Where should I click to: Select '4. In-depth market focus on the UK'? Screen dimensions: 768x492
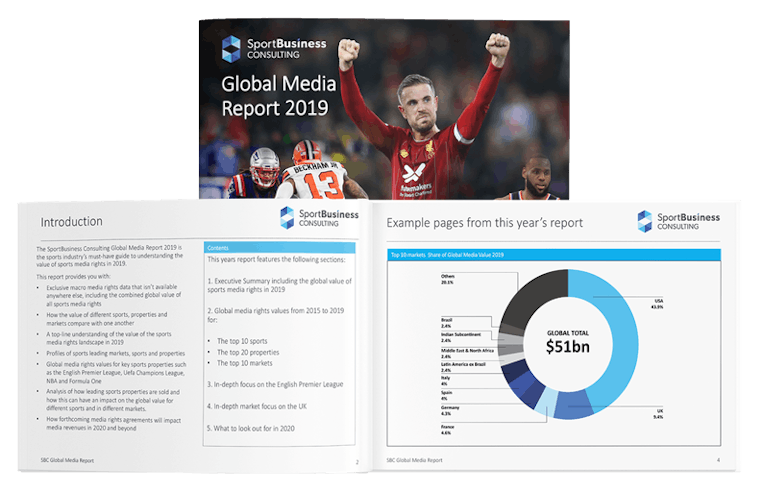coord(257,406)
